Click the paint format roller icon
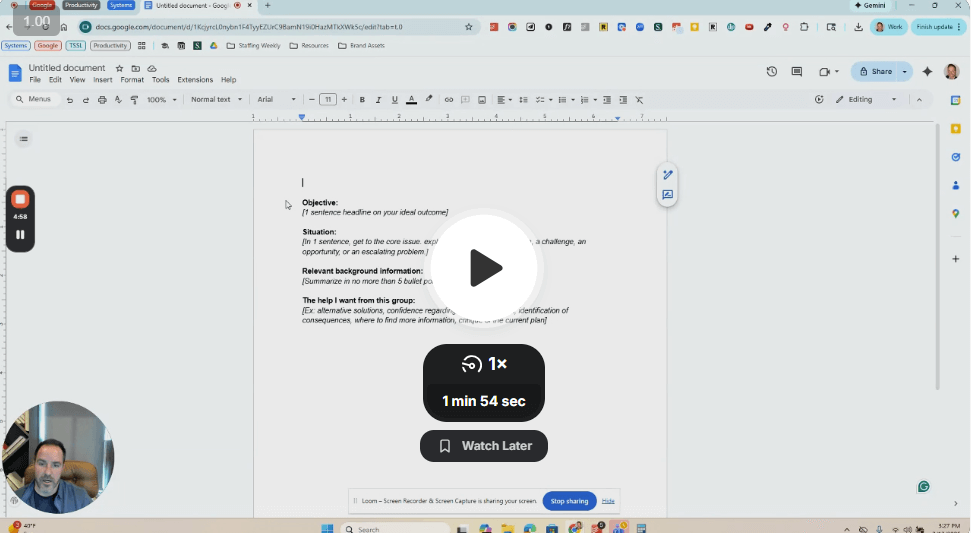Viewport: 971px width, 533px height. coord(134,100)
